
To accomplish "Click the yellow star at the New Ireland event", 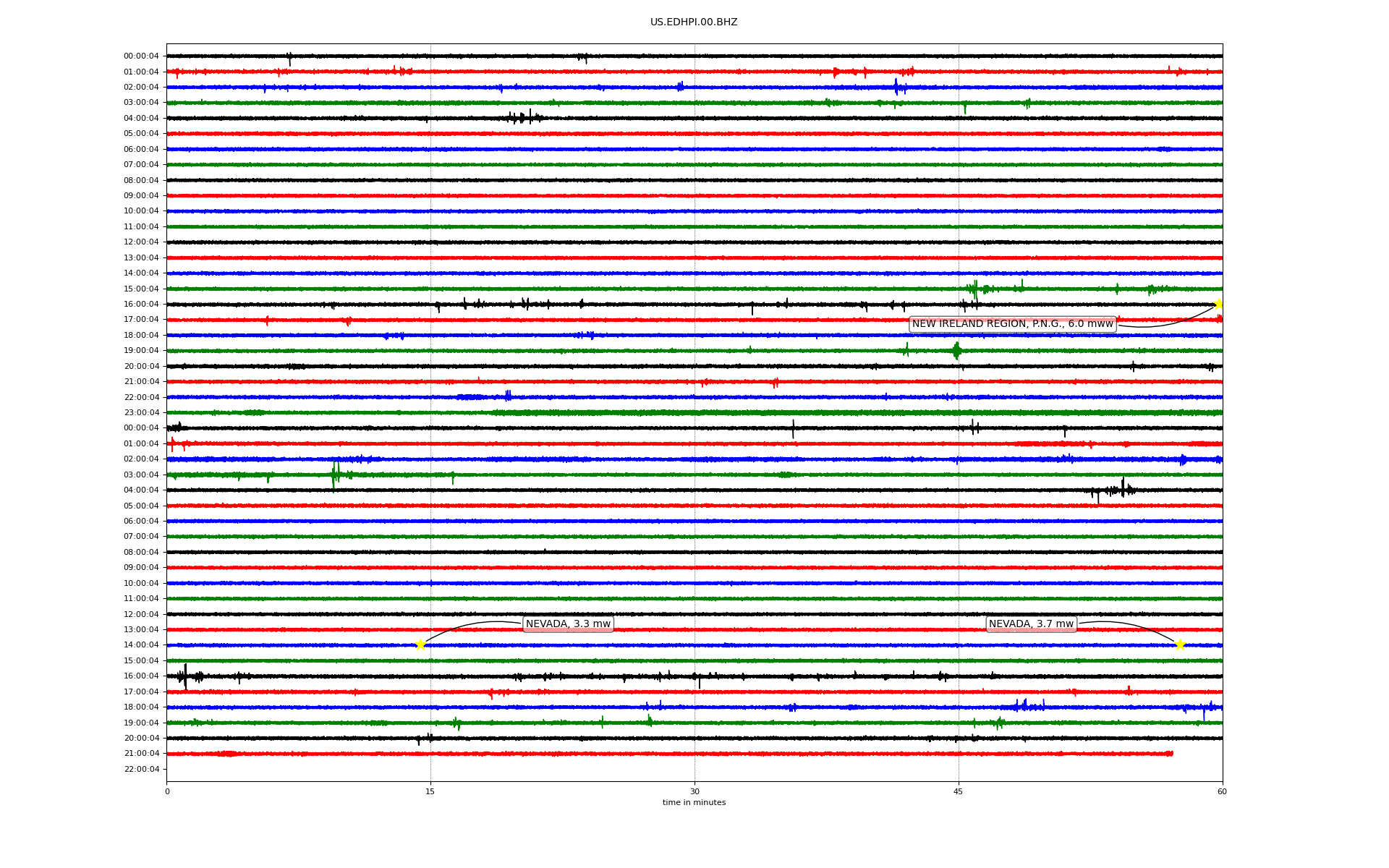I will (x=1219, y=304).
